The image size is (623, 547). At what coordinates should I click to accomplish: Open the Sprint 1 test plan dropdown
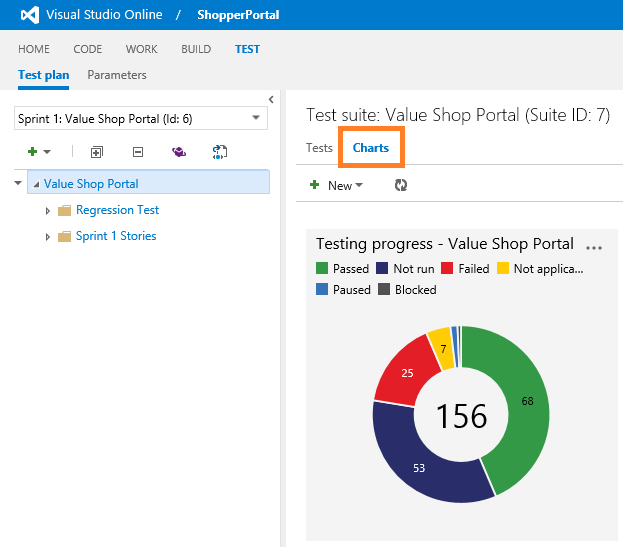141,118
